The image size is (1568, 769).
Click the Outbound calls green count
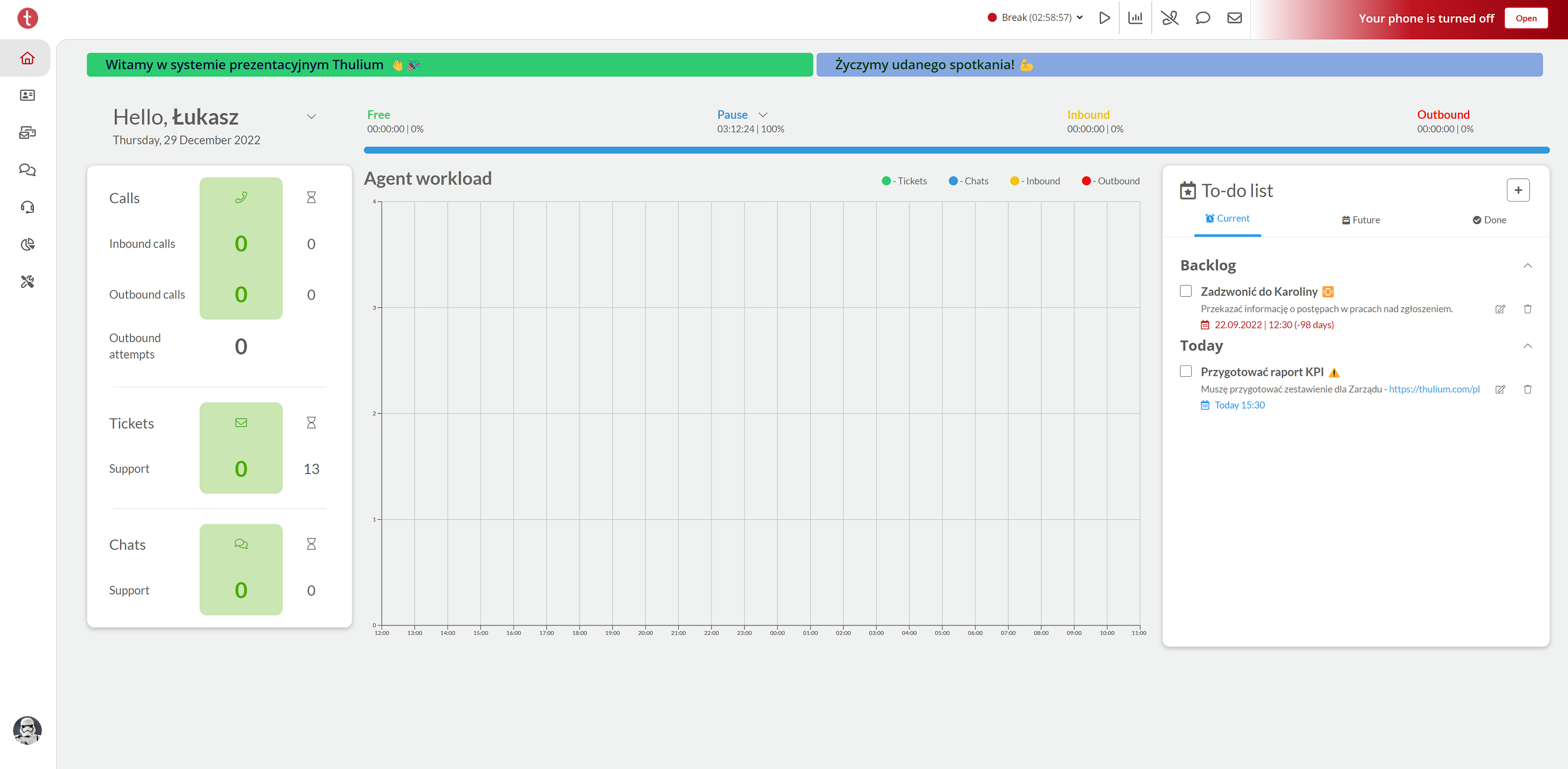point(241,295)
